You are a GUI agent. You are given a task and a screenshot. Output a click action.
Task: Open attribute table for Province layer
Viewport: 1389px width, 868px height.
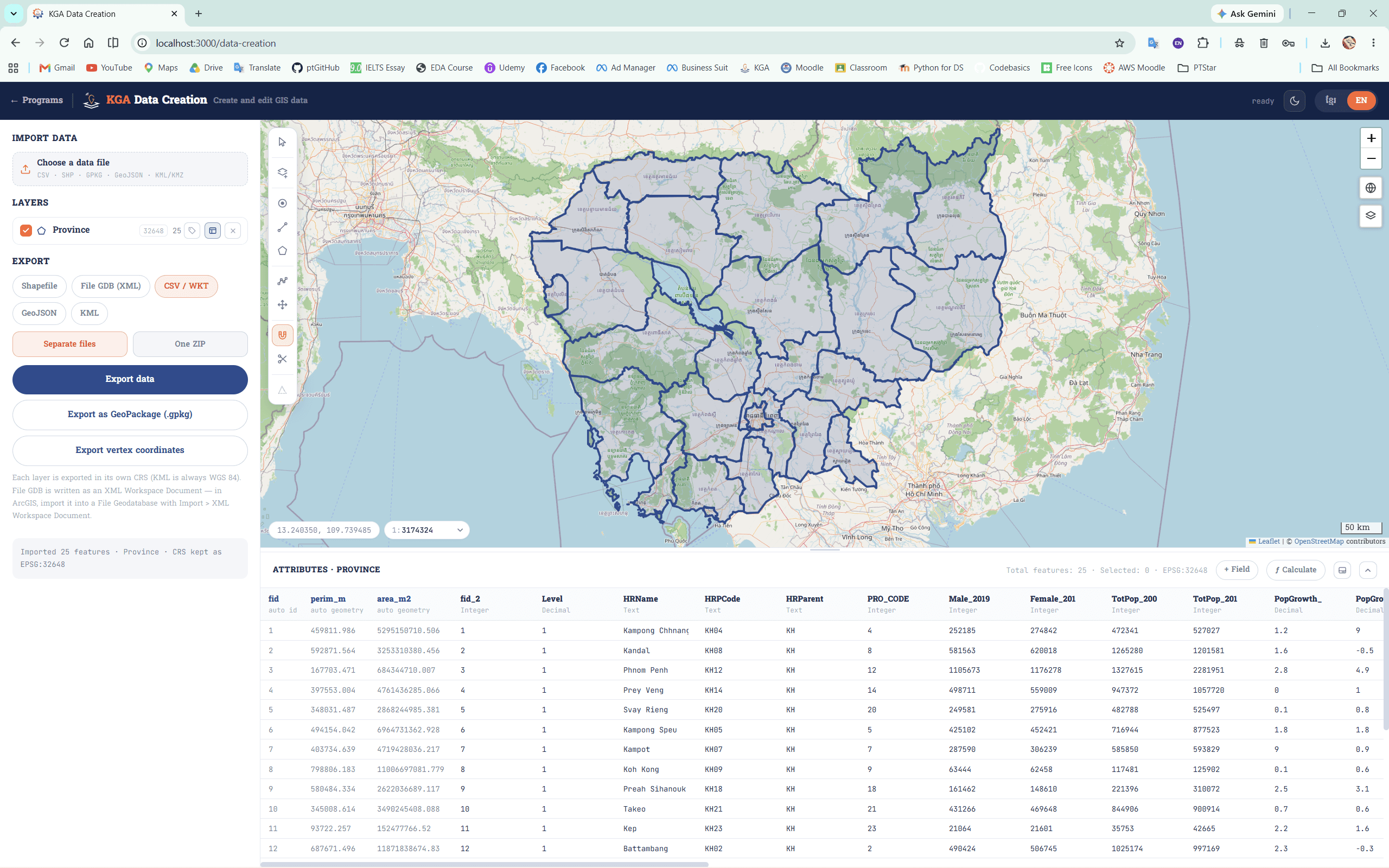click(212, 231)
